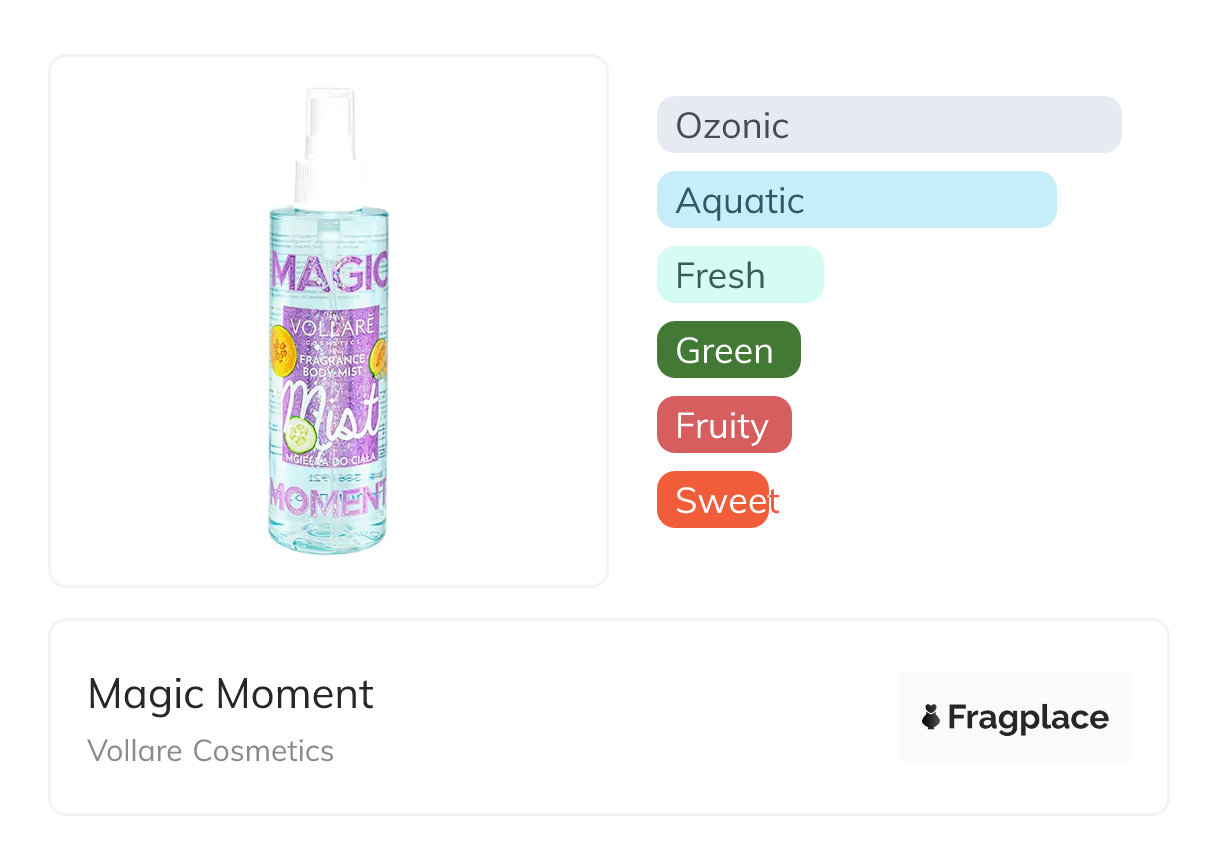This screenshot has width=1218, height=864.
Task: Select the Aquatic scent accord bar
Action: point(856,200)
